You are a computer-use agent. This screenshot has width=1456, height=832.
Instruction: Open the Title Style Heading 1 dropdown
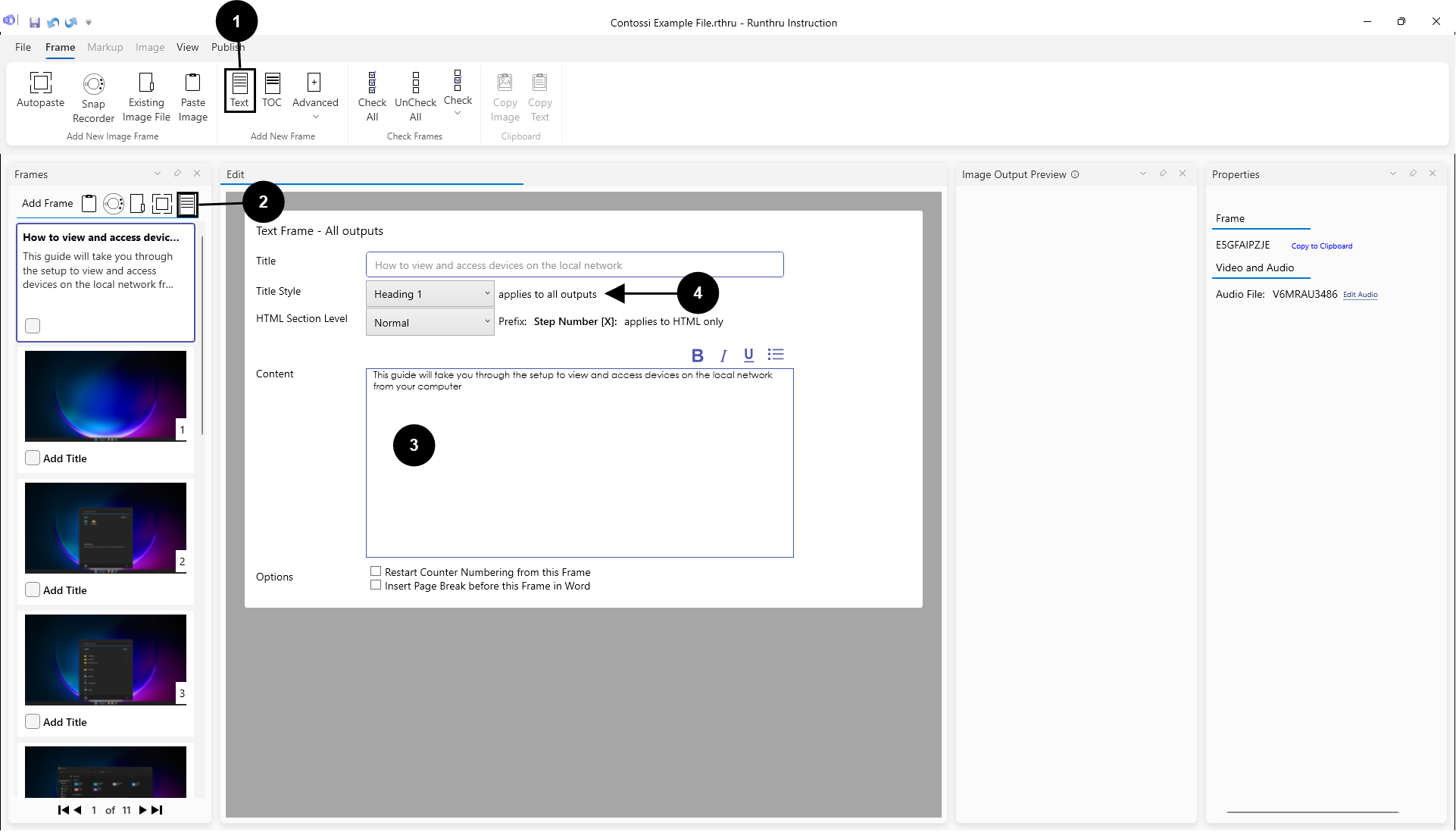[430, 294]
